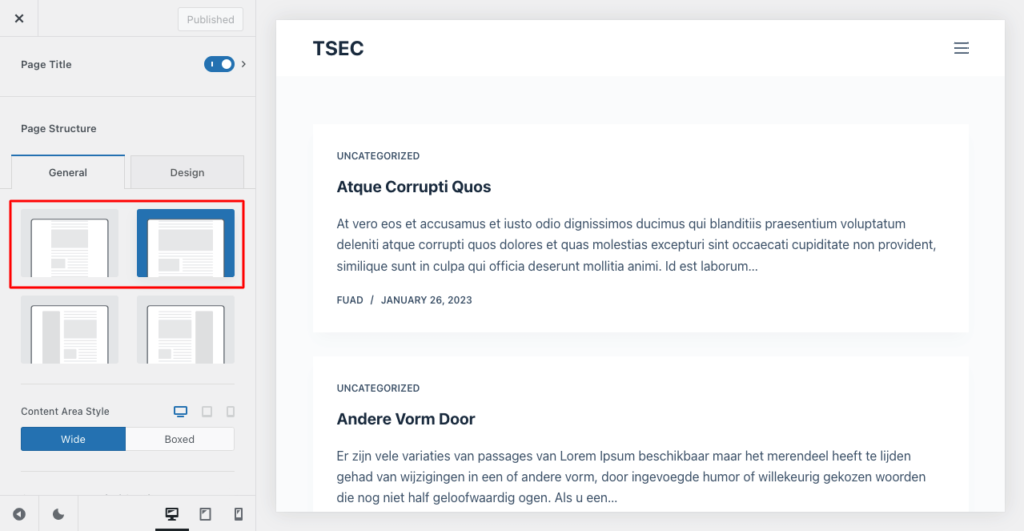Switch preview to desktop in footer
This screenshot has width=1024, height=531.
172,514
